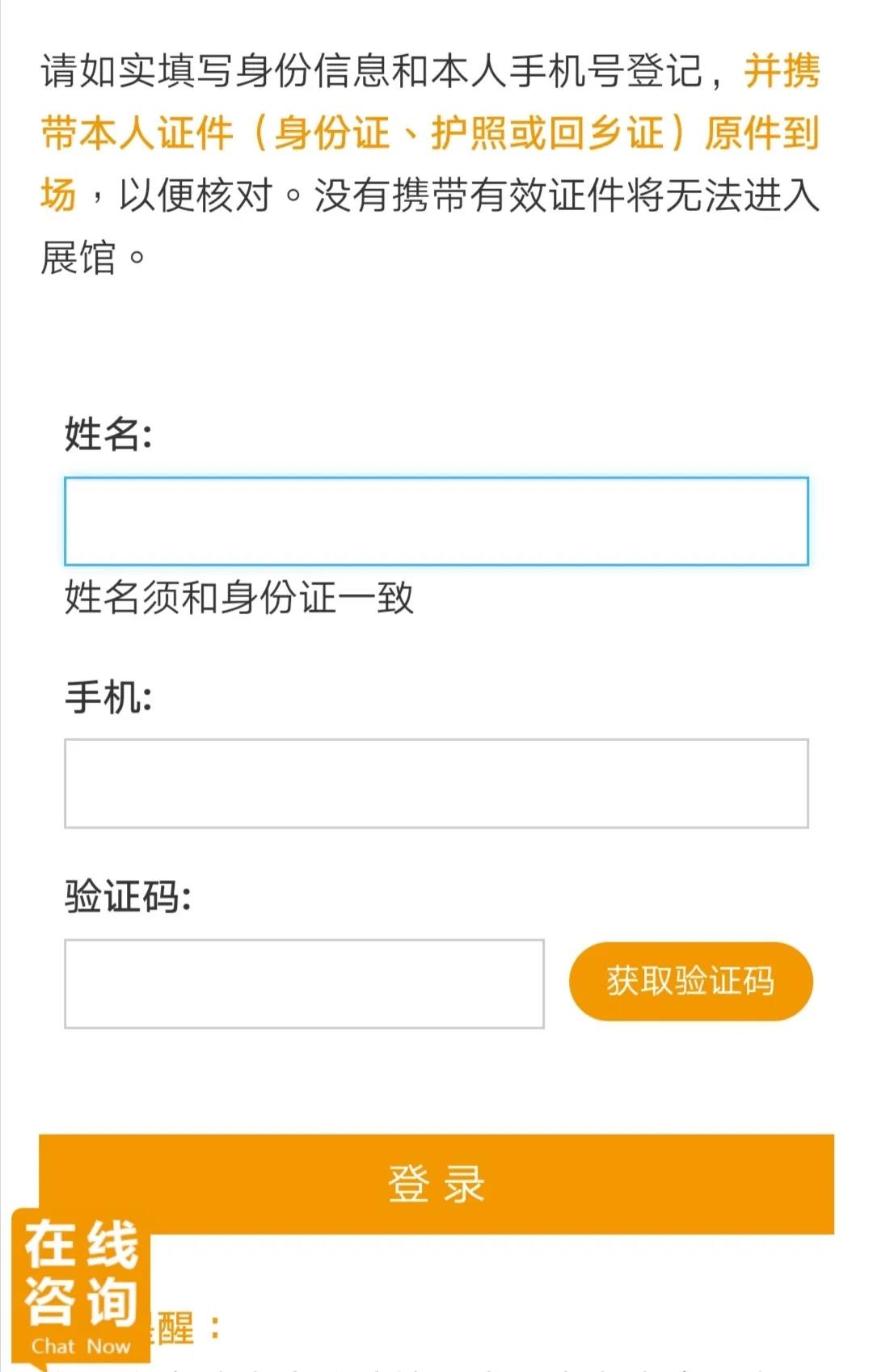Click the 姓名 name input field
Viewport: 873px width, 1372px height.
[x=436, y=521]
